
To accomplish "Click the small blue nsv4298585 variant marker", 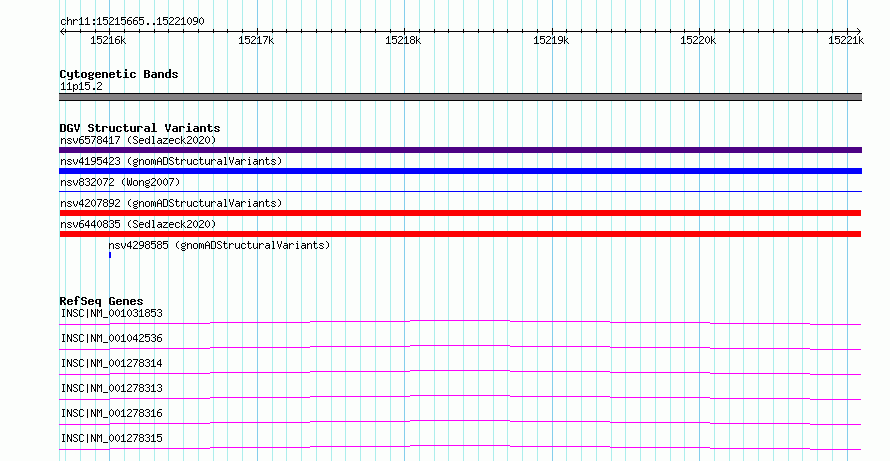I will pyautogui.click(x=110, y=255).
